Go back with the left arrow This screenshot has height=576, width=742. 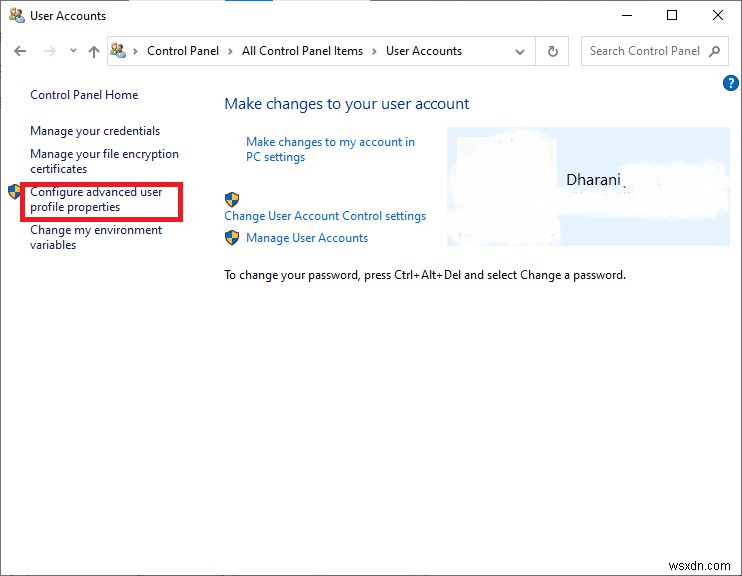pos(20,51)
